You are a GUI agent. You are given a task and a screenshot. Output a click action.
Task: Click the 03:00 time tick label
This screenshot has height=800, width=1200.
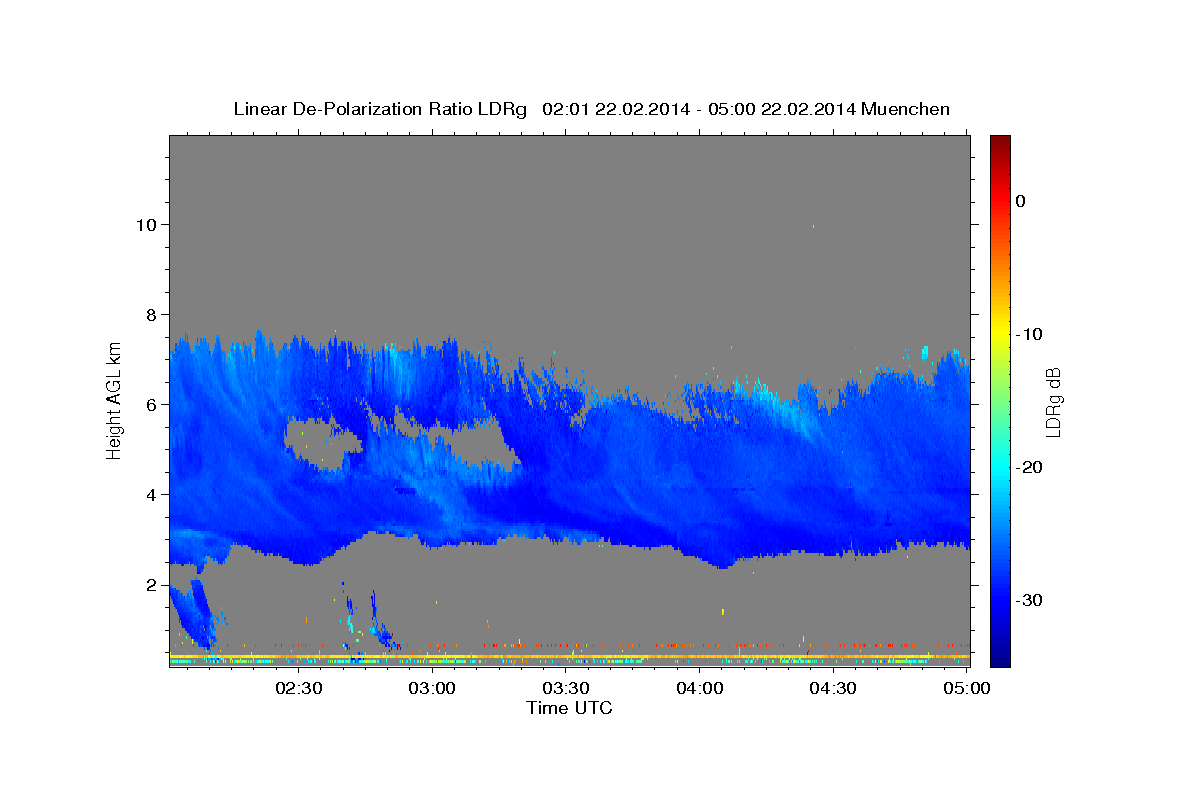pyautogui.click(x=433, y=688)
